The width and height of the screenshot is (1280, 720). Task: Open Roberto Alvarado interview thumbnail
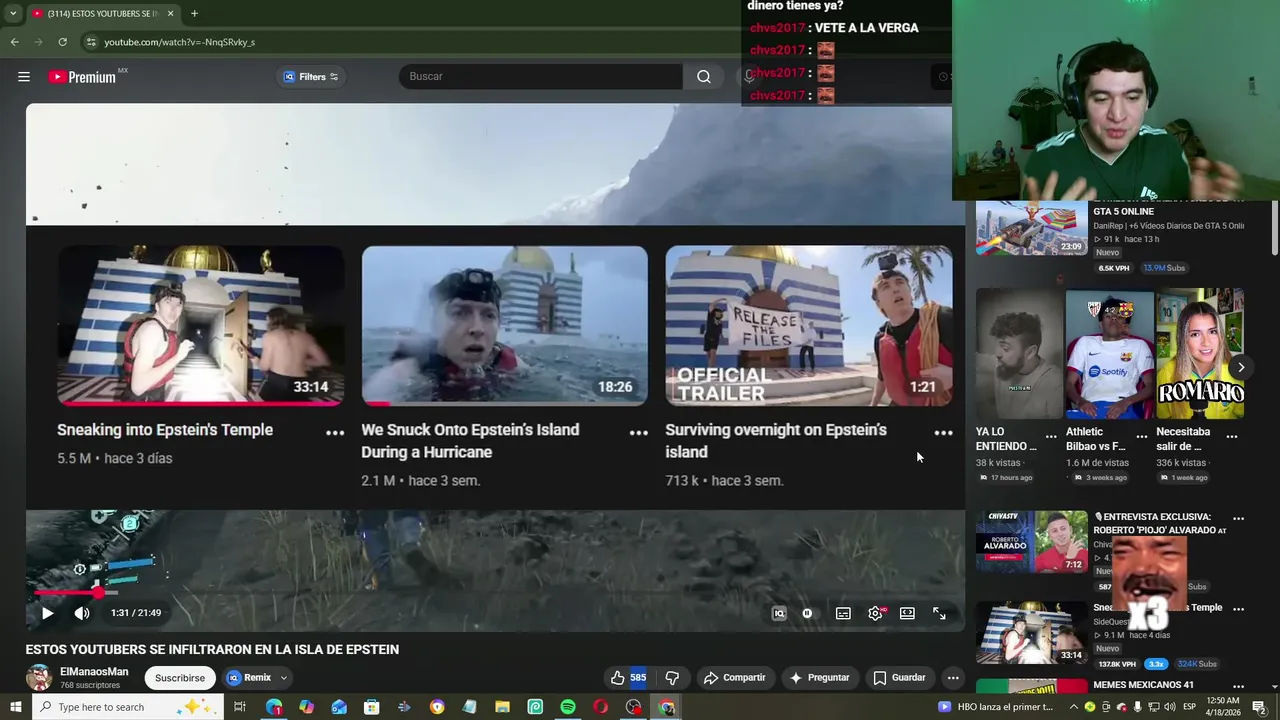(1032, 542)
